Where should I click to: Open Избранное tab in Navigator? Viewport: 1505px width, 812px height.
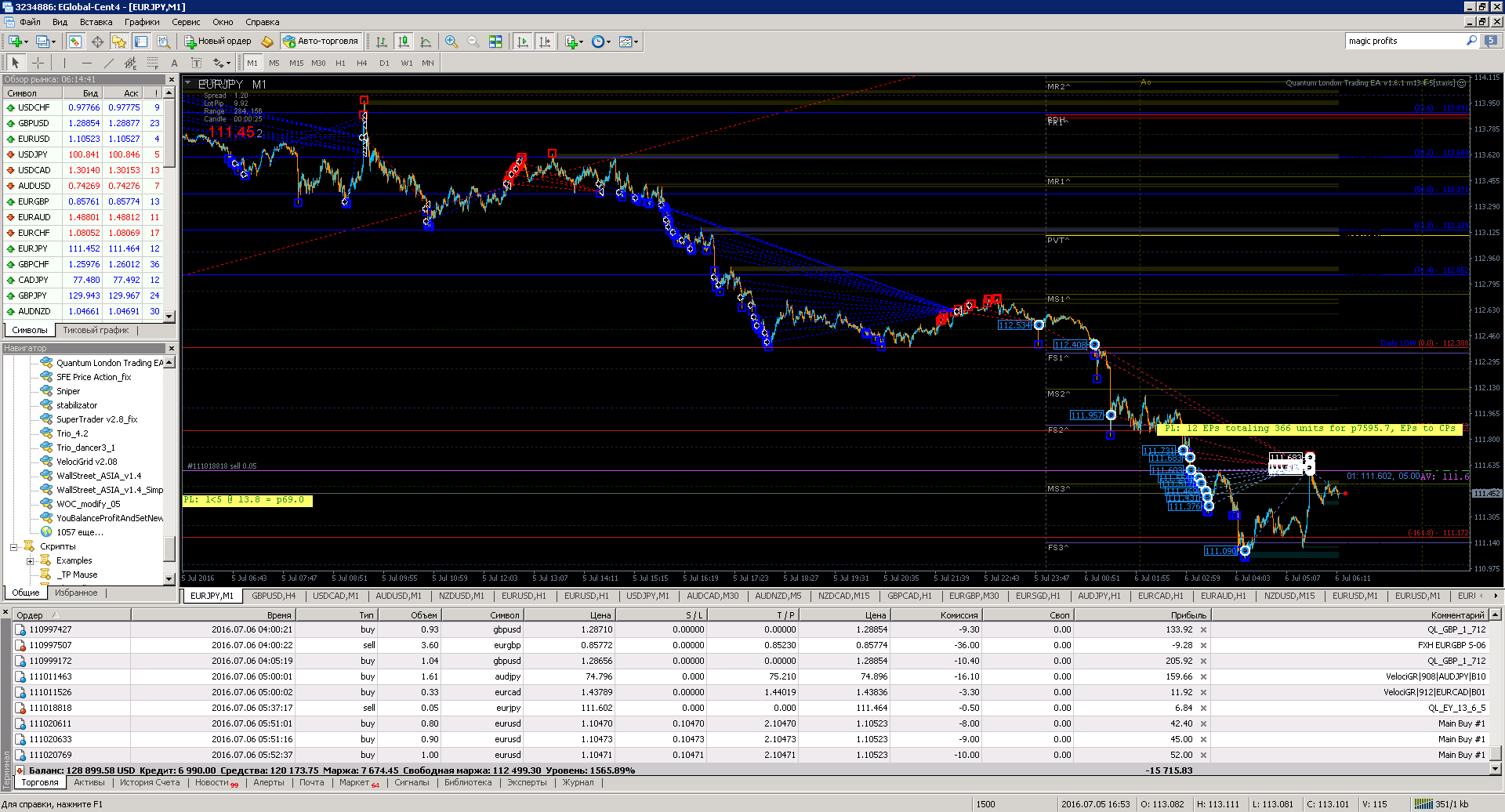[x=76, y=593]
